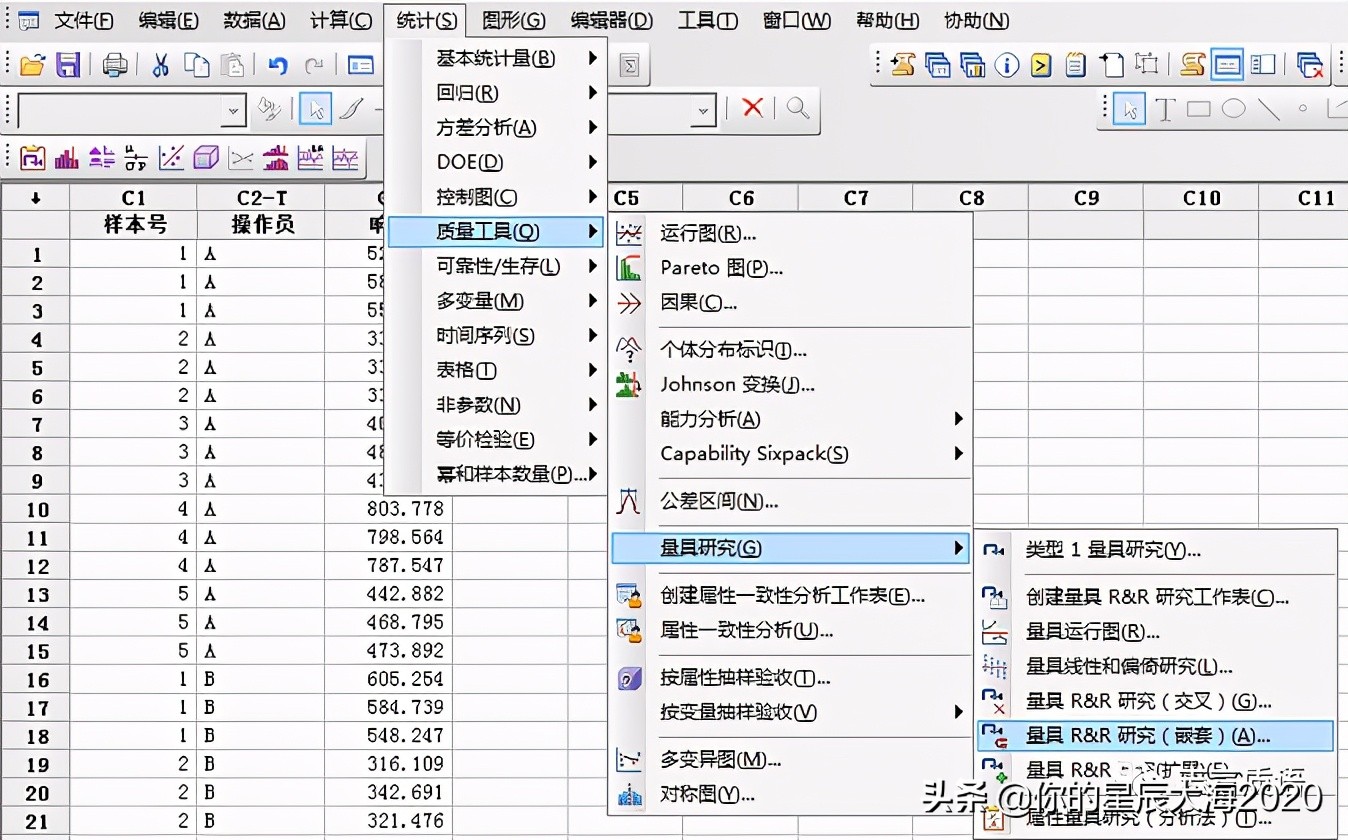Open a Minitab project file
Viewport: 1348px width, 840px height.
33,65
